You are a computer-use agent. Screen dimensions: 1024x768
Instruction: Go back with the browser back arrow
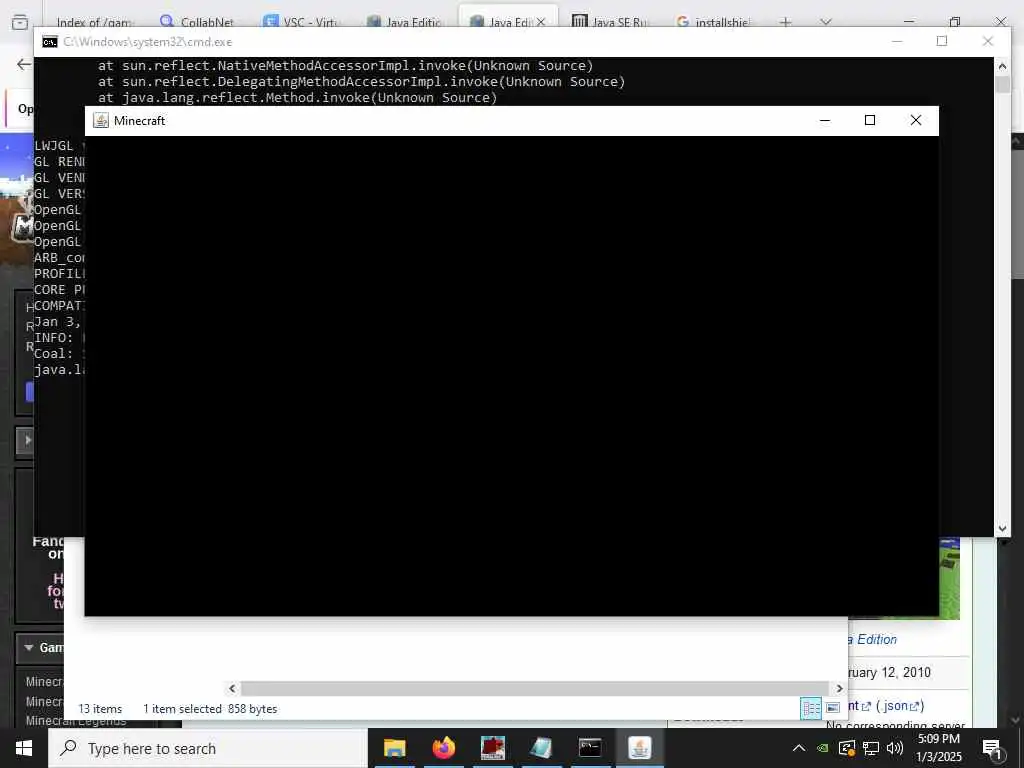coord(24,64)
